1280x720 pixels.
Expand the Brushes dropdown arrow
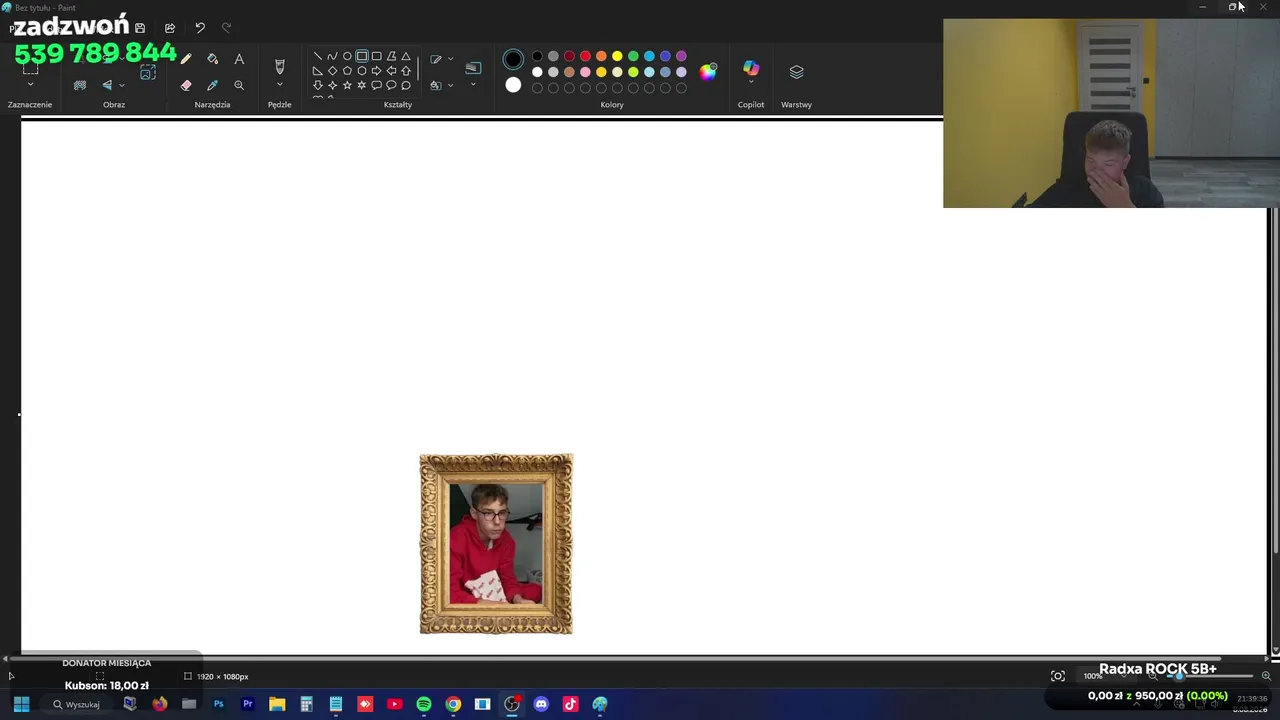tap(280, 85)
